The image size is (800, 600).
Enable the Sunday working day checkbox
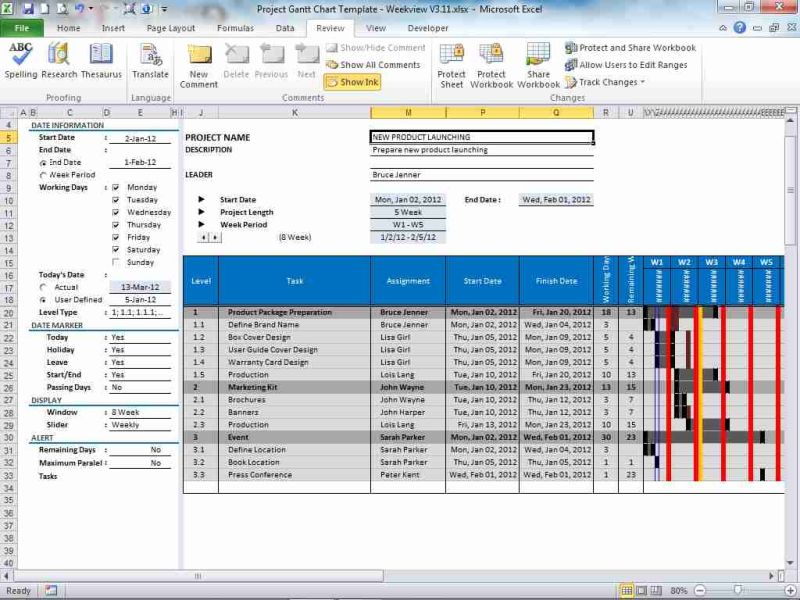(x=117, y=262)
